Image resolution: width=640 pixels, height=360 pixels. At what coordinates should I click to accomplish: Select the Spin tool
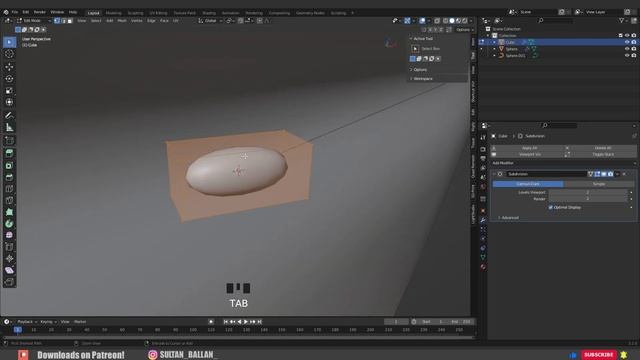click(9, 224)
